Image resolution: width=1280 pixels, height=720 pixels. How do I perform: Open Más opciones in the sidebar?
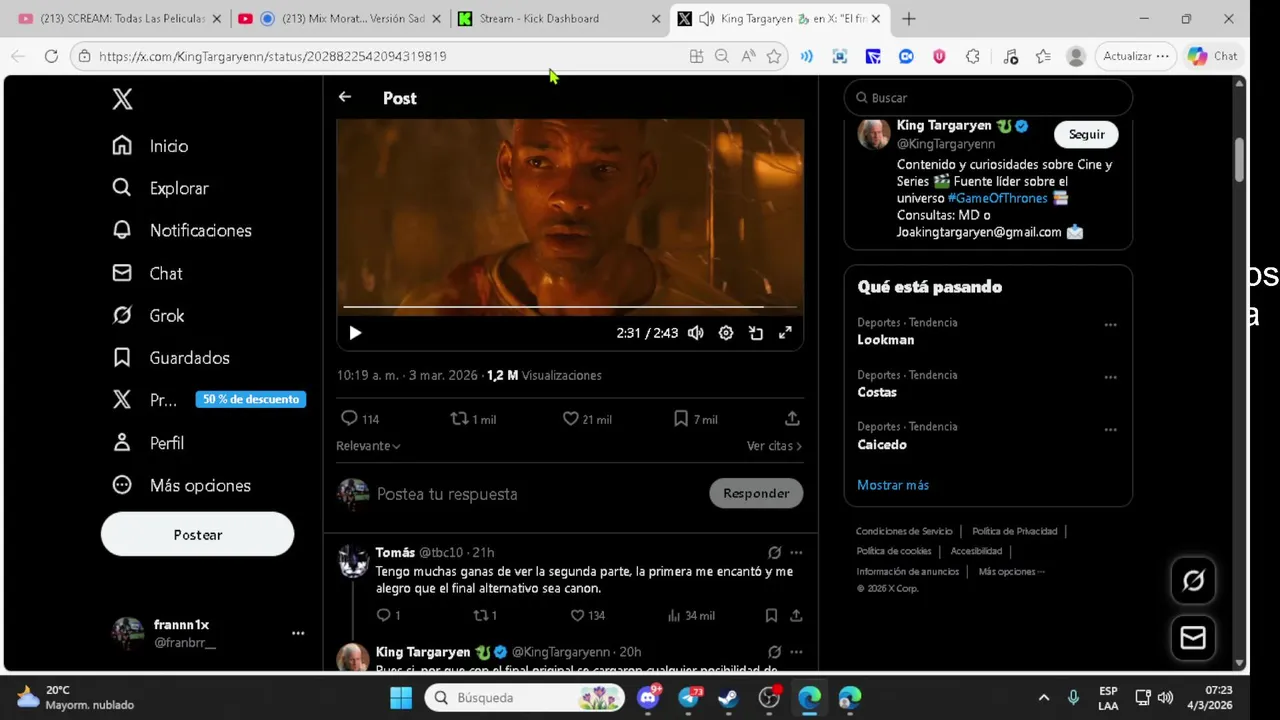[181, 485]
